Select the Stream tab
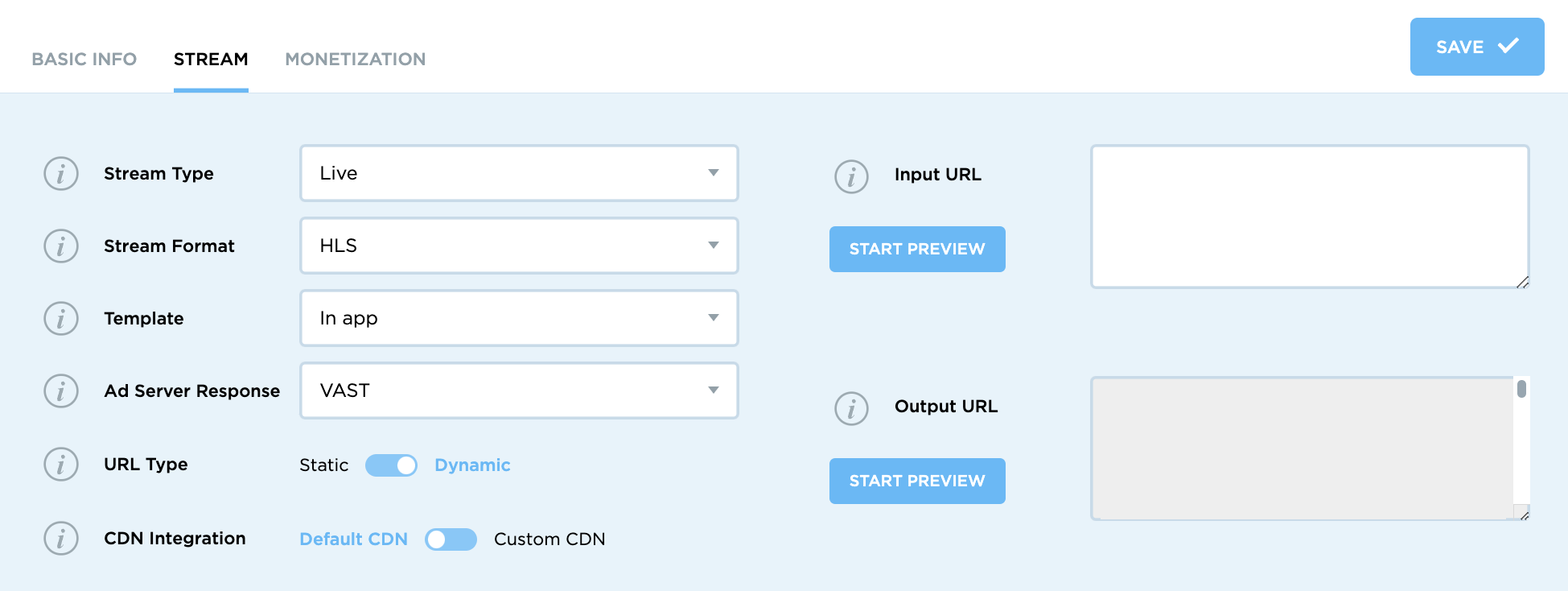The width and height of the screenshot is (1568, 591). 211,59
